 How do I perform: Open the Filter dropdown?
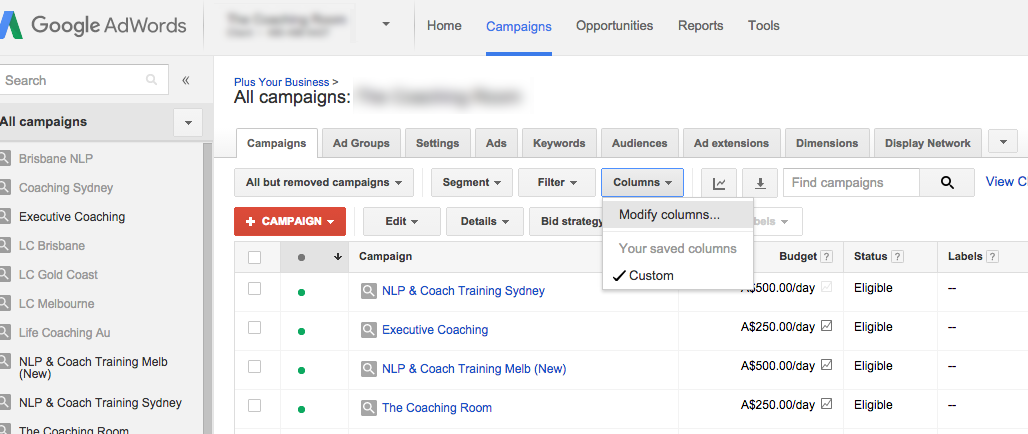tap(557, 182)
